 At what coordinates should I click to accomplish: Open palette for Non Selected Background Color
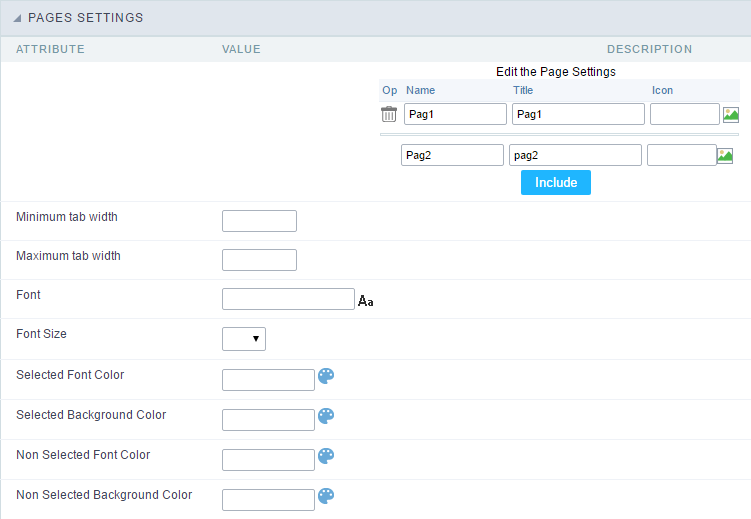[326, 496]
